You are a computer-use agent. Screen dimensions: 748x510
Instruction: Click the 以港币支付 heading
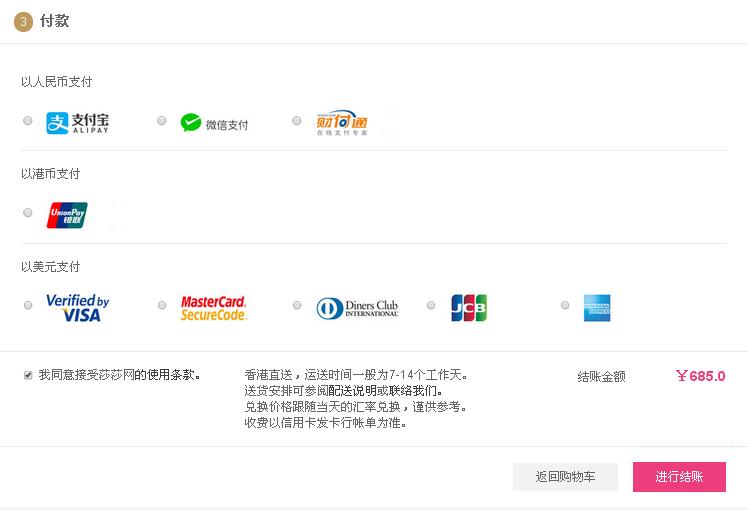[50, 174]
